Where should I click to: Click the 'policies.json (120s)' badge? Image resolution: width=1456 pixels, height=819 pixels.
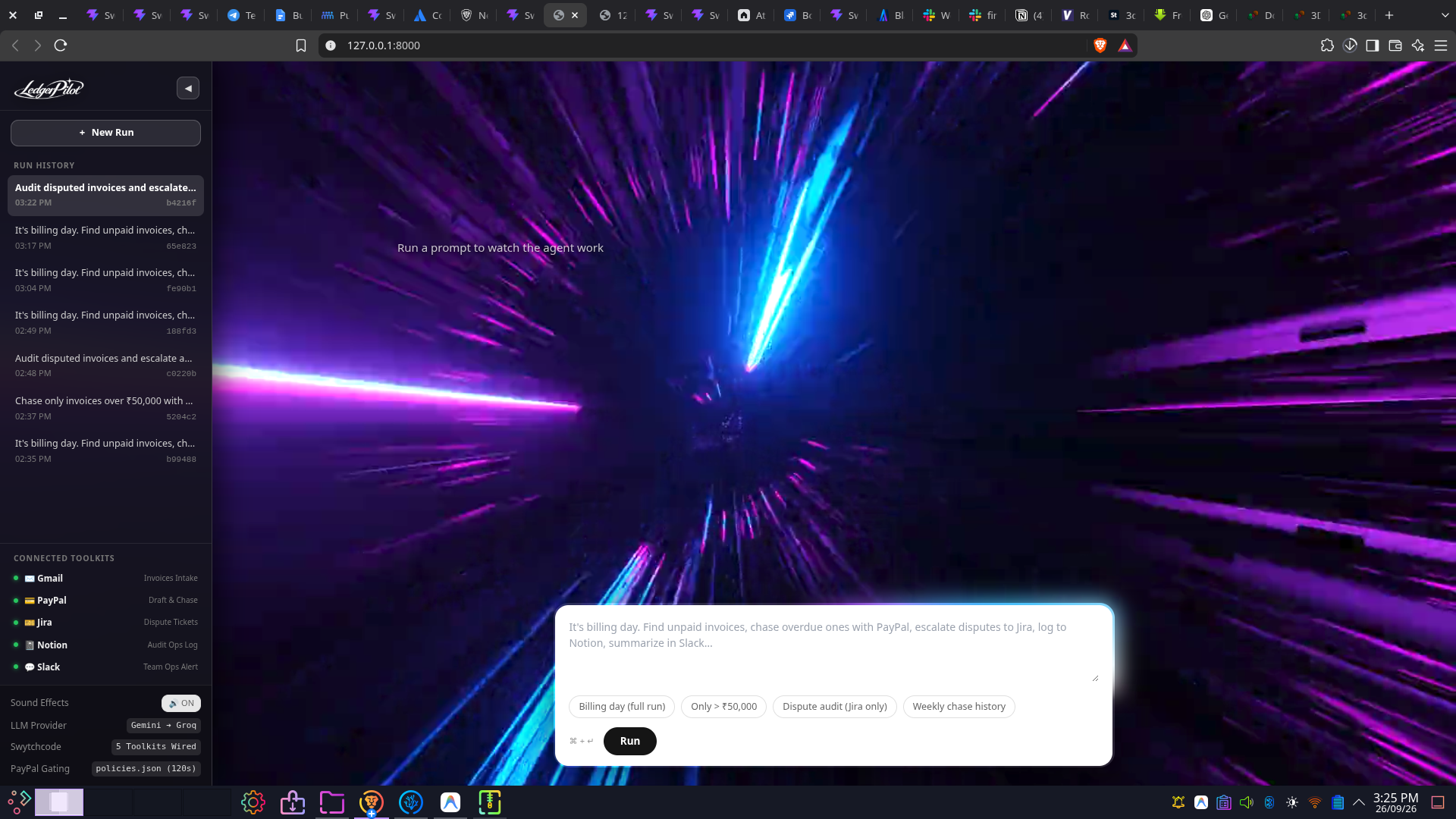146,768
